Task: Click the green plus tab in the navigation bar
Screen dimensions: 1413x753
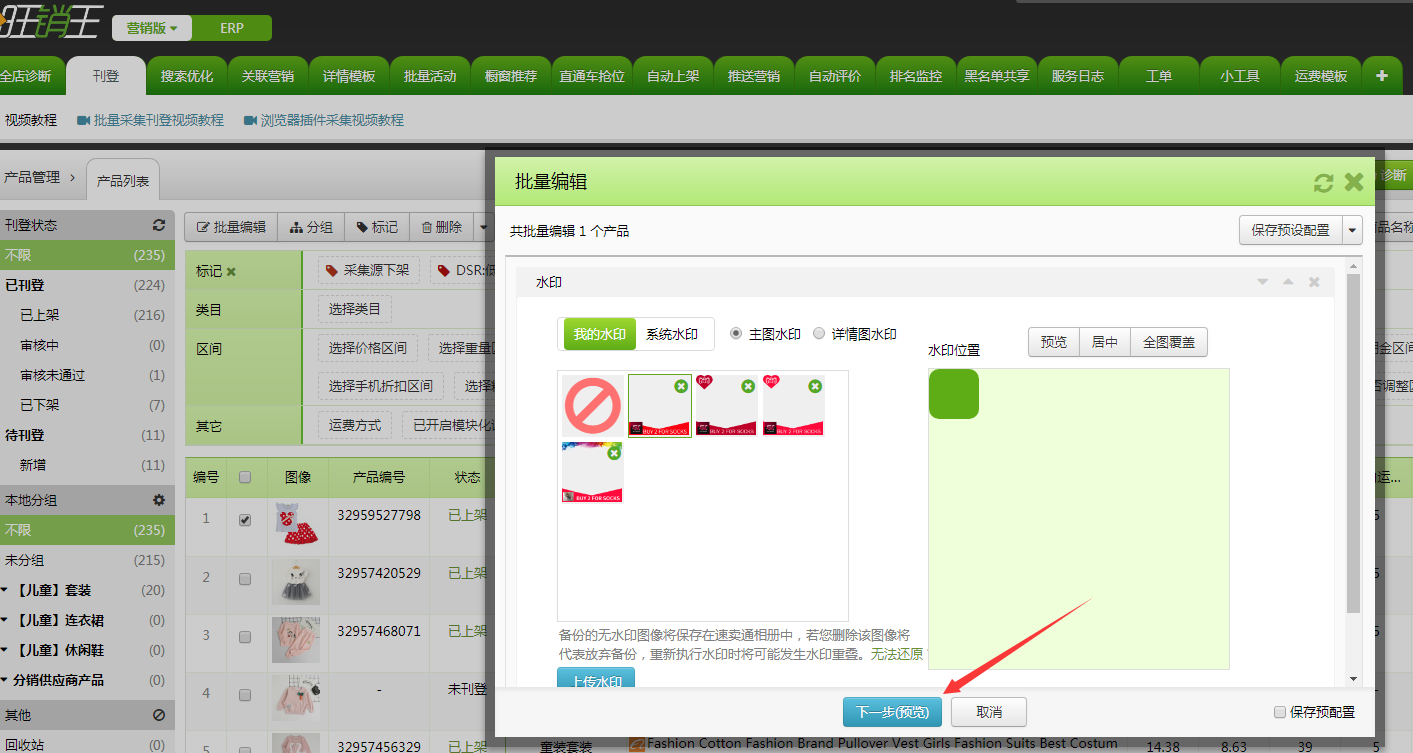Action: pyautogui.click(x=1382, y=76)
